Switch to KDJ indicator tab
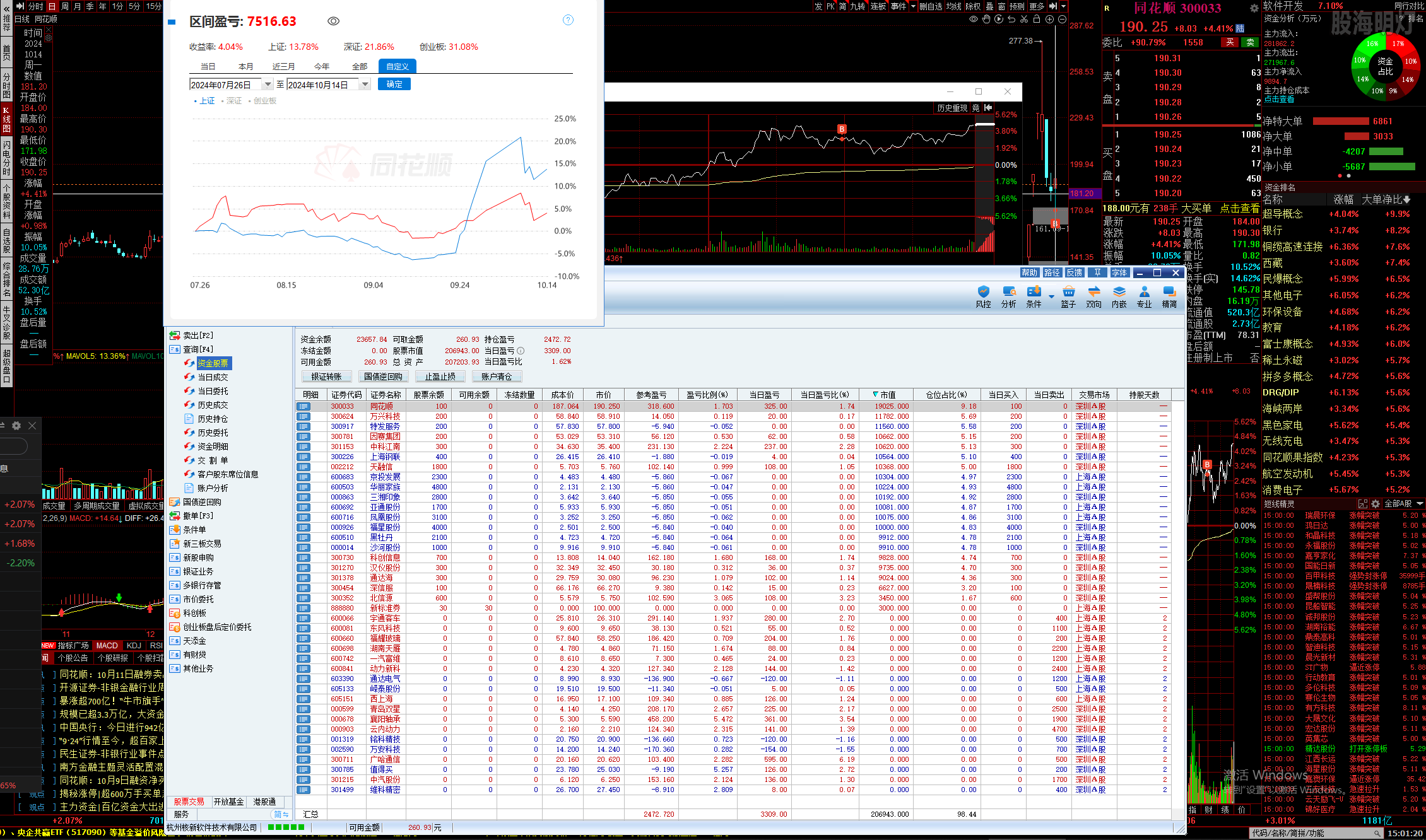The width and height of the screenshot is (1426, 840). 134,645
